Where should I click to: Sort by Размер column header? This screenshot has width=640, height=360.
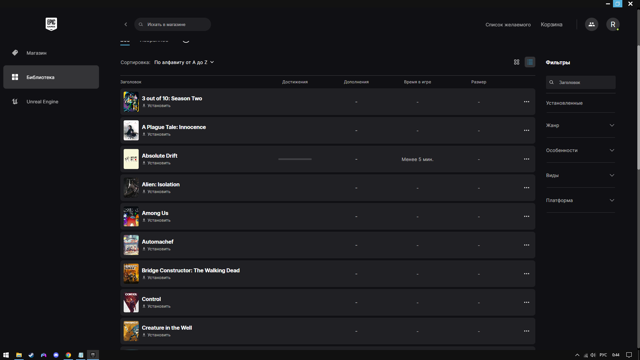(478, 82)
